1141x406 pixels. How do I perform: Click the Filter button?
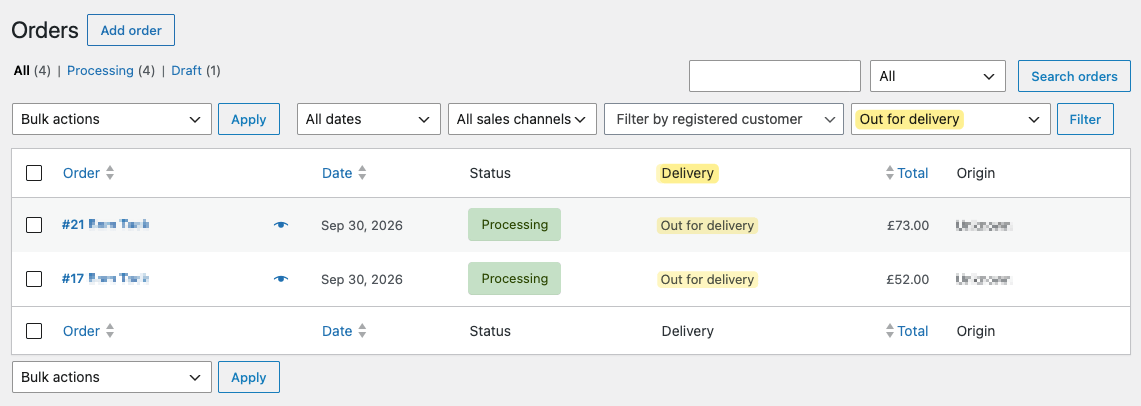point(1085,119)
